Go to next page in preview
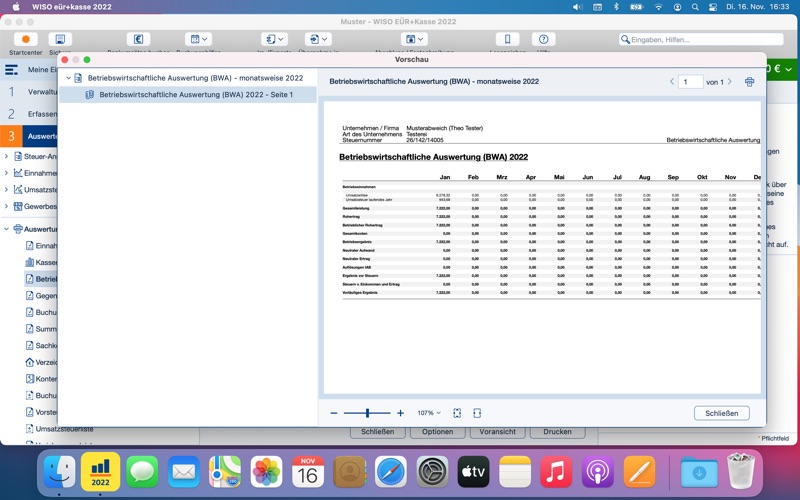Viewport: 800px width, 500px height. 730,82
